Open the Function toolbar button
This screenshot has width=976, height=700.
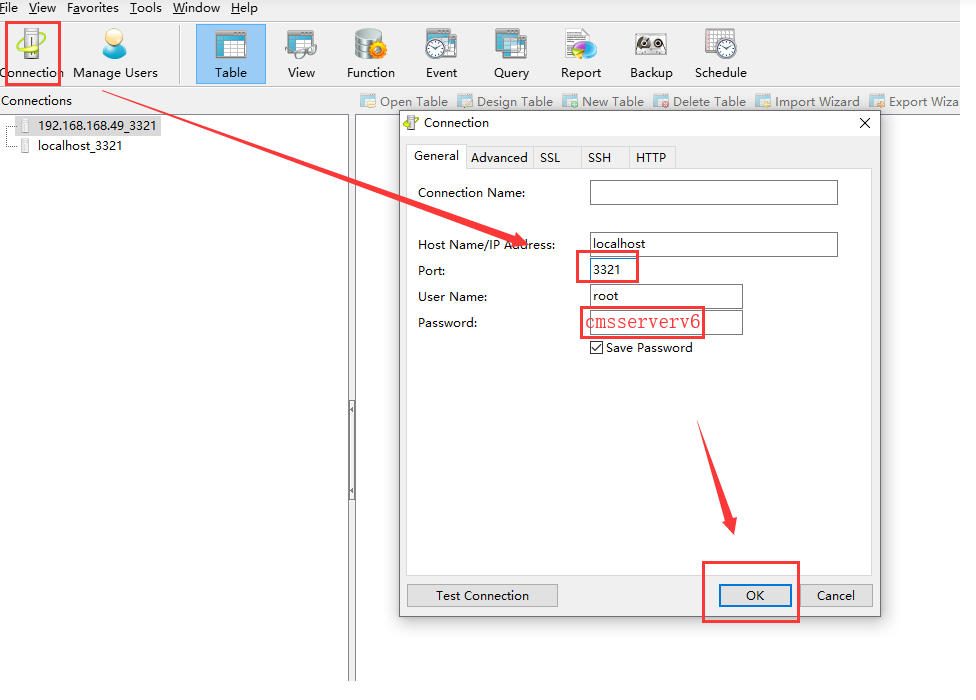point(371,54)
